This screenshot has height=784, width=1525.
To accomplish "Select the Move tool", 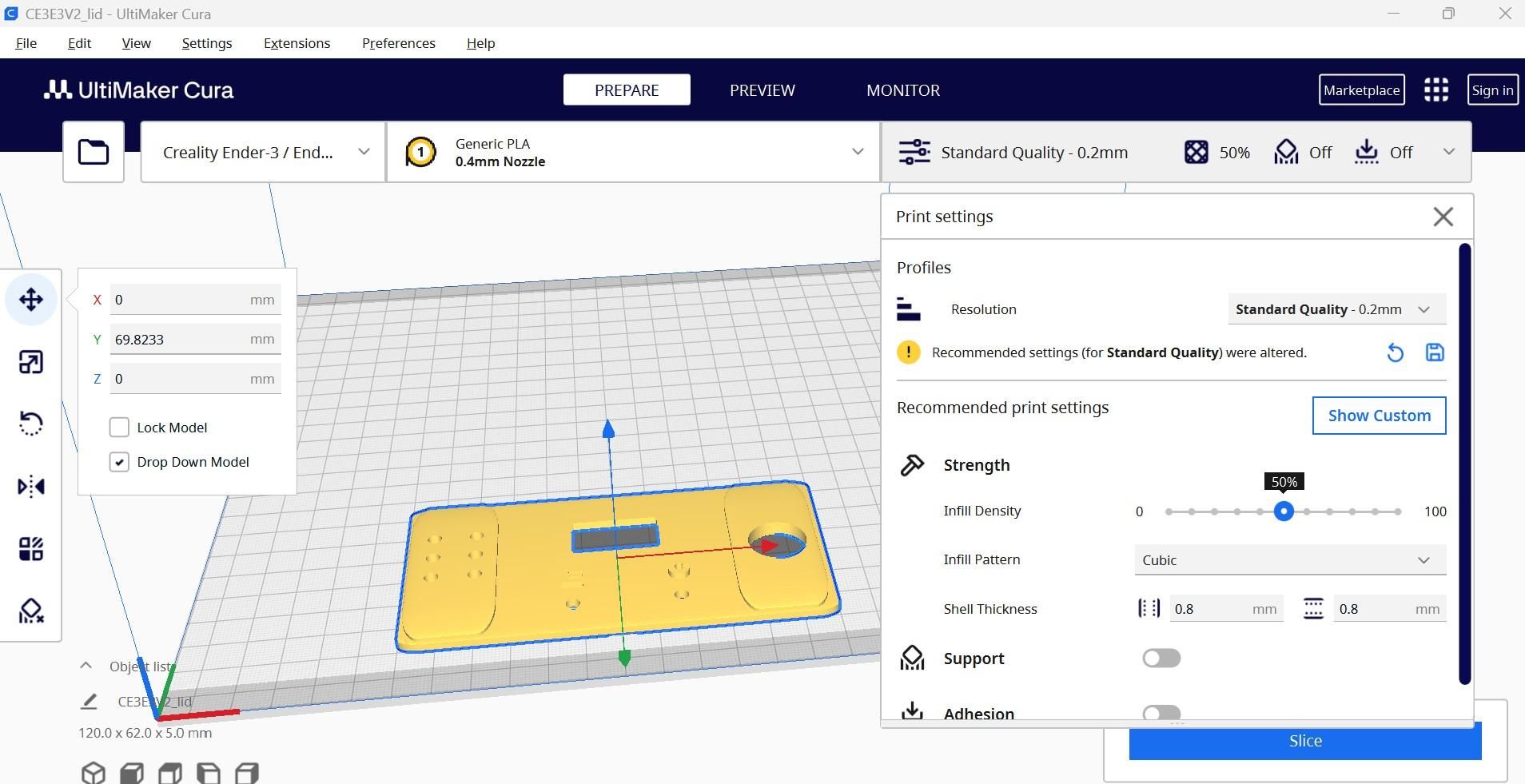I will pyautogui.click(x=31, y=300).
